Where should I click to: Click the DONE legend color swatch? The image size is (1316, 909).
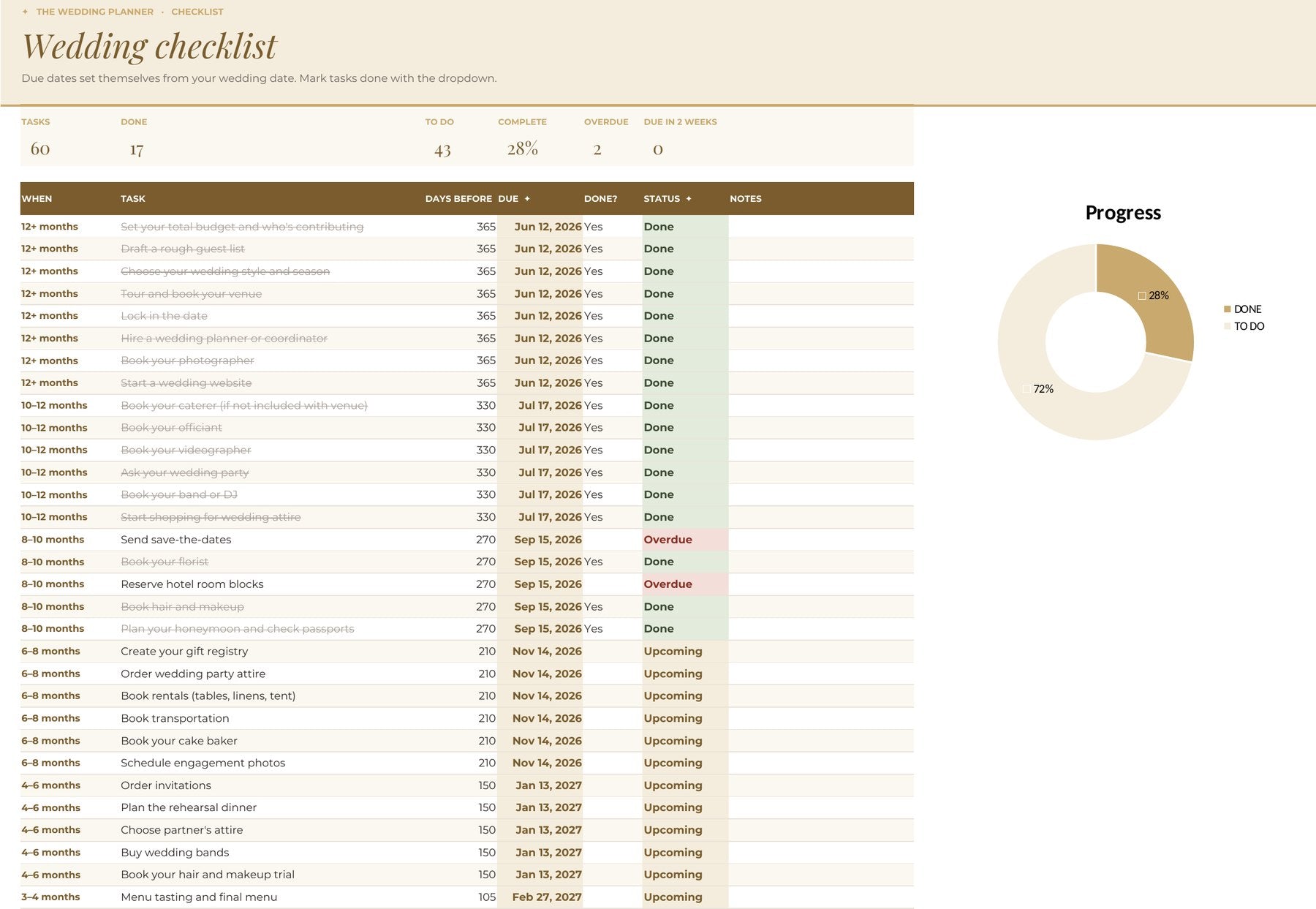[1228, 309]
